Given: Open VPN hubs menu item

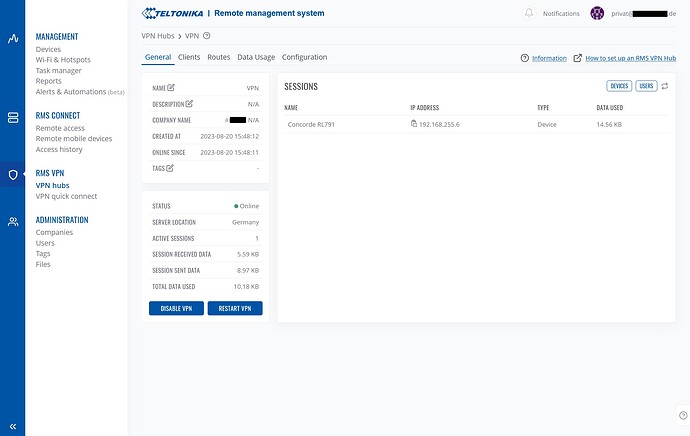Looking at the screenshot, I should click(x=52, y=186).
